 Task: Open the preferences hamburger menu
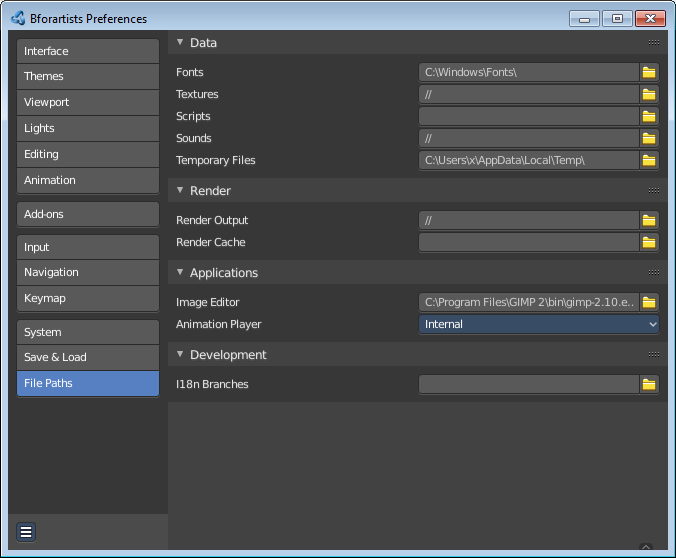pos(26,532)
